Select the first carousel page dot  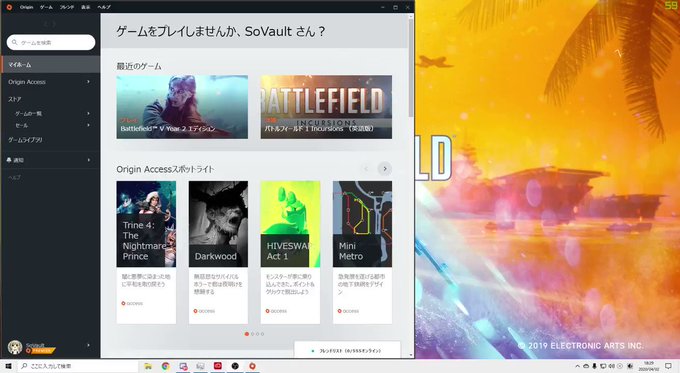(247, 334)
